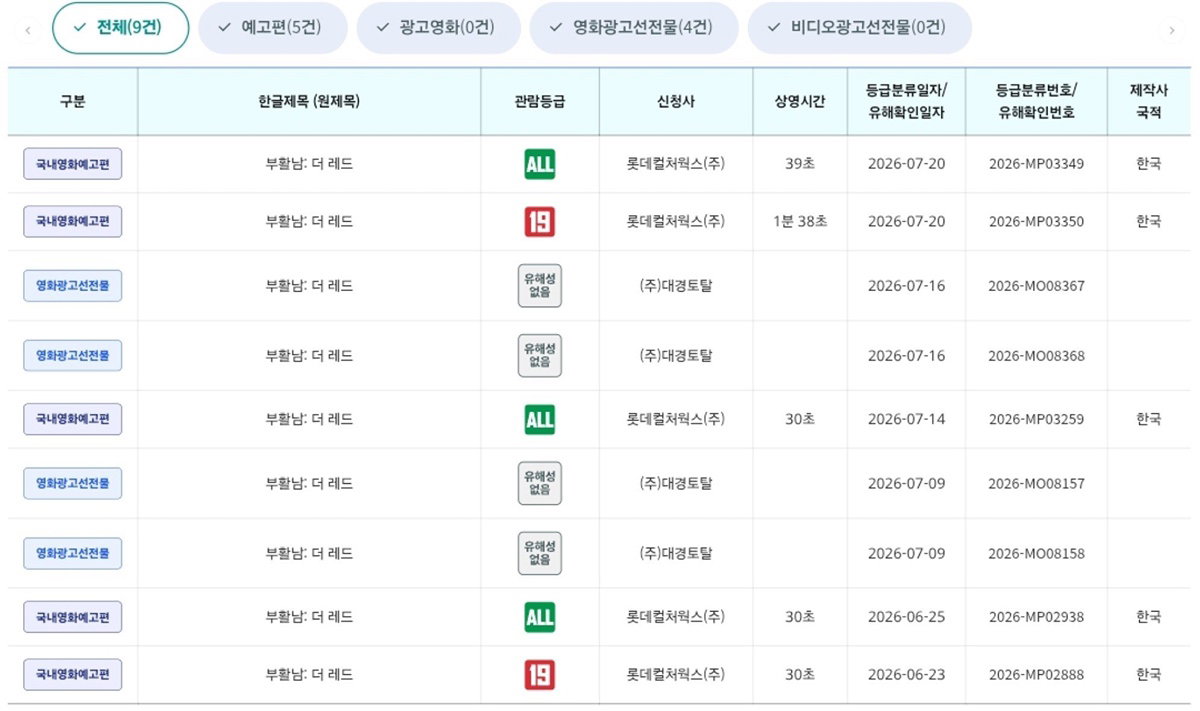Image resolution: width=1200 pixels, height=711 pixels.
Task: Click the ALL rating icon for 2026-MP03259
Action: [539, 419]
